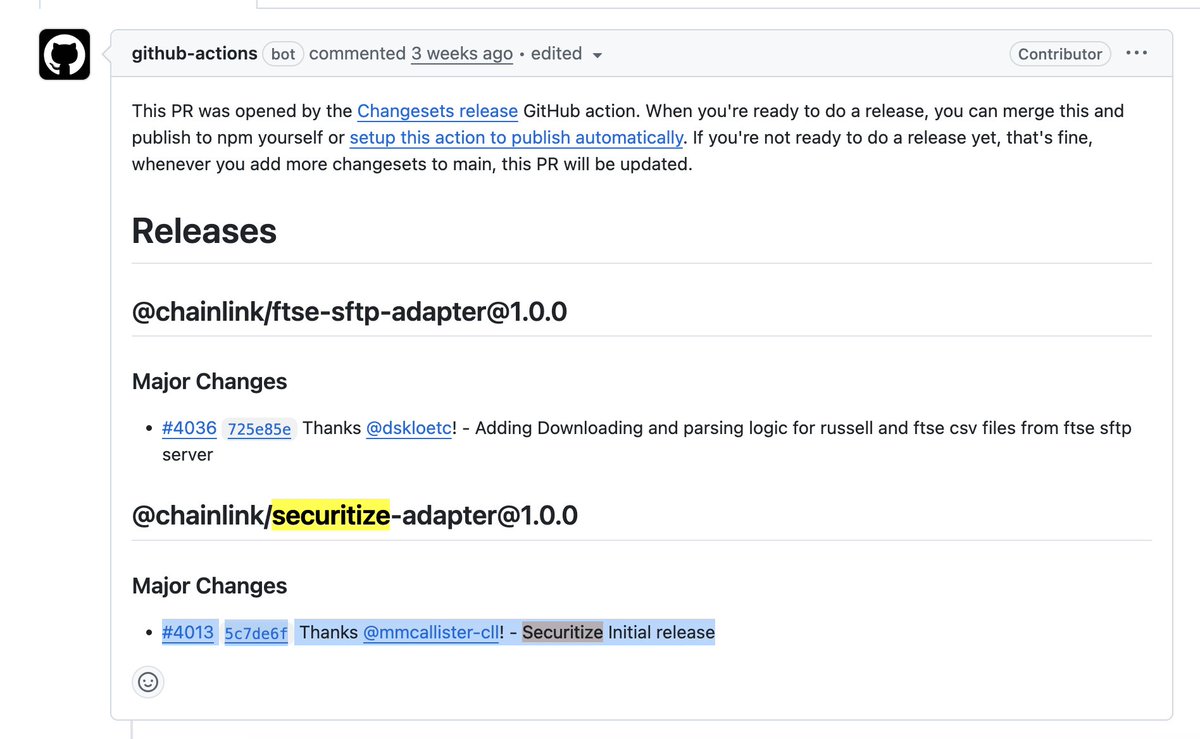Open the github-actions author profile link
Viewport: 1200px width, 739px height.
click(x=194, y=54)
